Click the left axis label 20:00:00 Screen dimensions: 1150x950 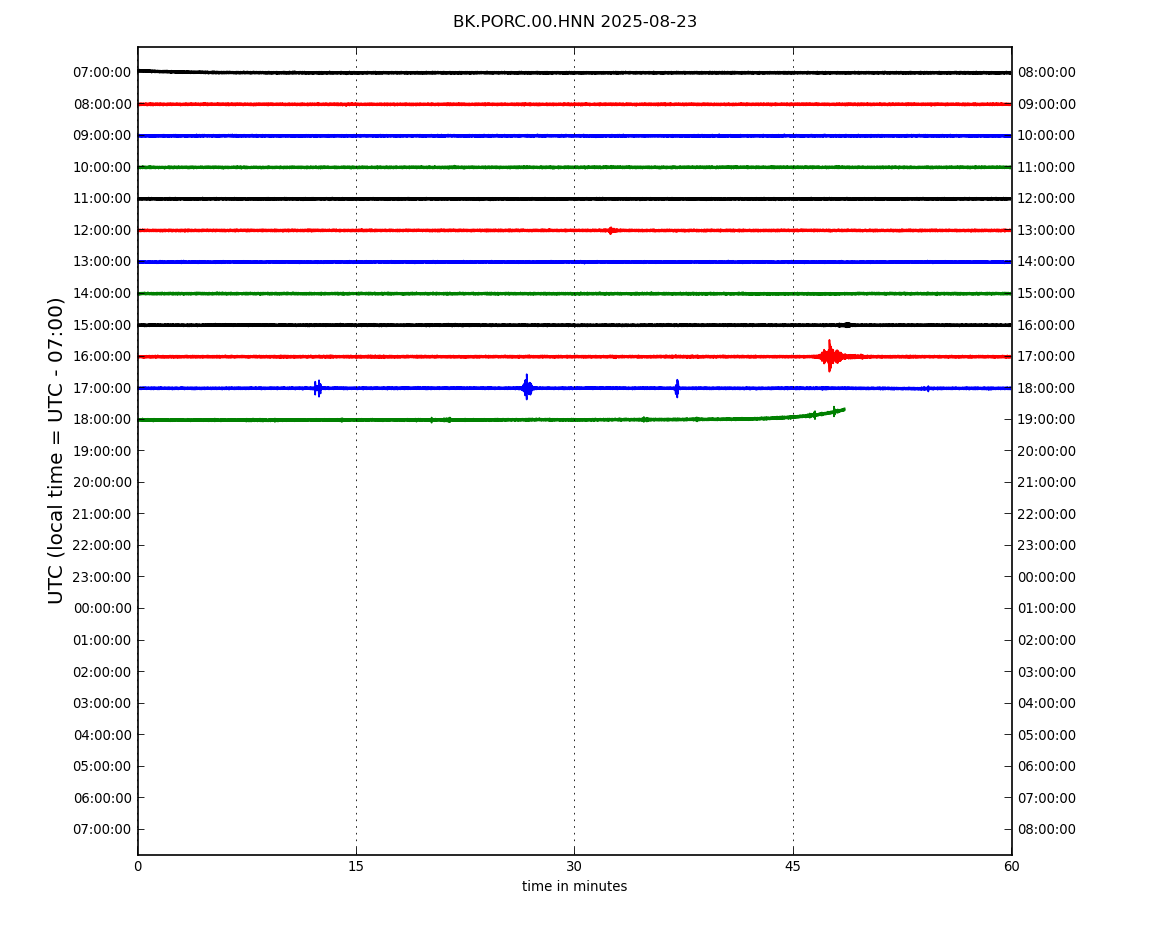(102, 483)
